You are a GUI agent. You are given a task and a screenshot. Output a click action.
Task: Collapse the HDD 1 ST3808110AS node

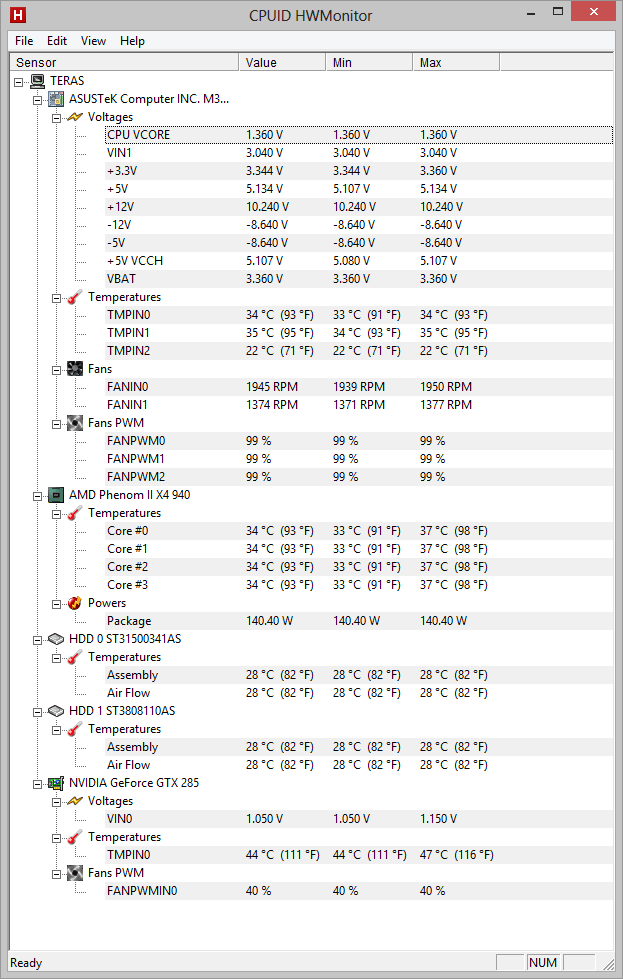tap(37, 712)
